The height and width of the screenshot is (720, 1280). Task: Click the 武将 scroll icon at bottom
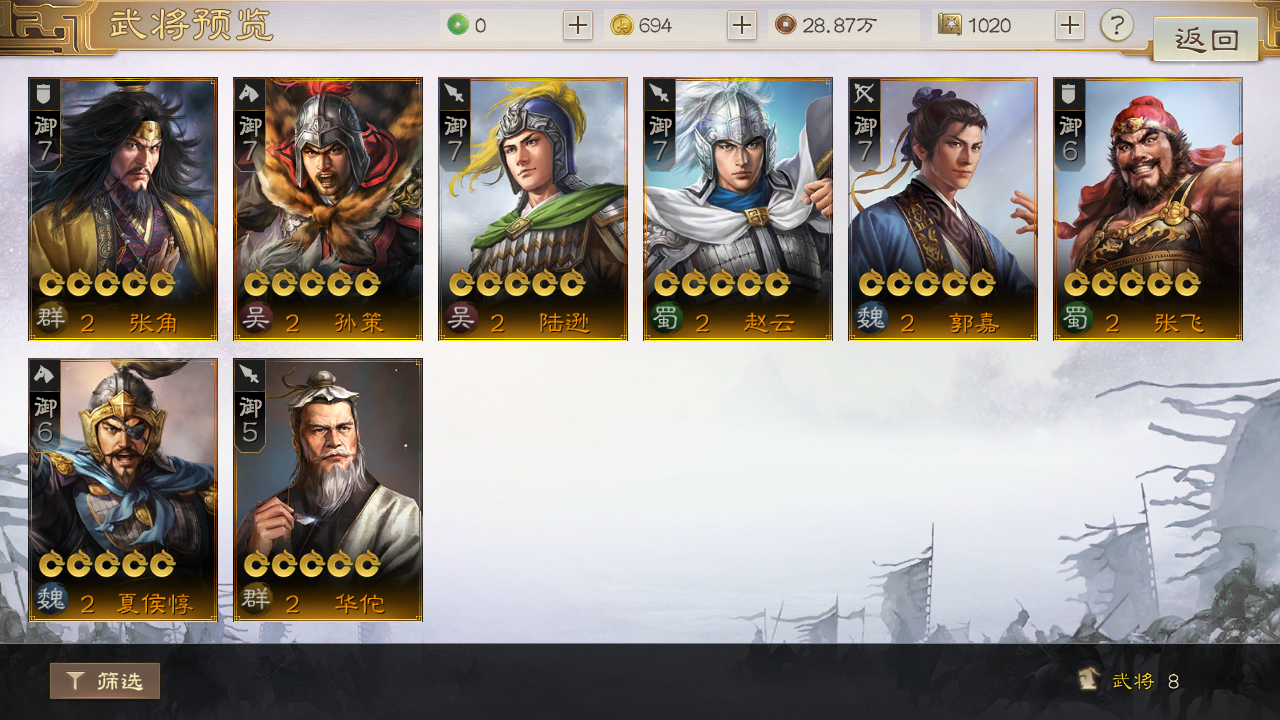tap(1090, 681)
